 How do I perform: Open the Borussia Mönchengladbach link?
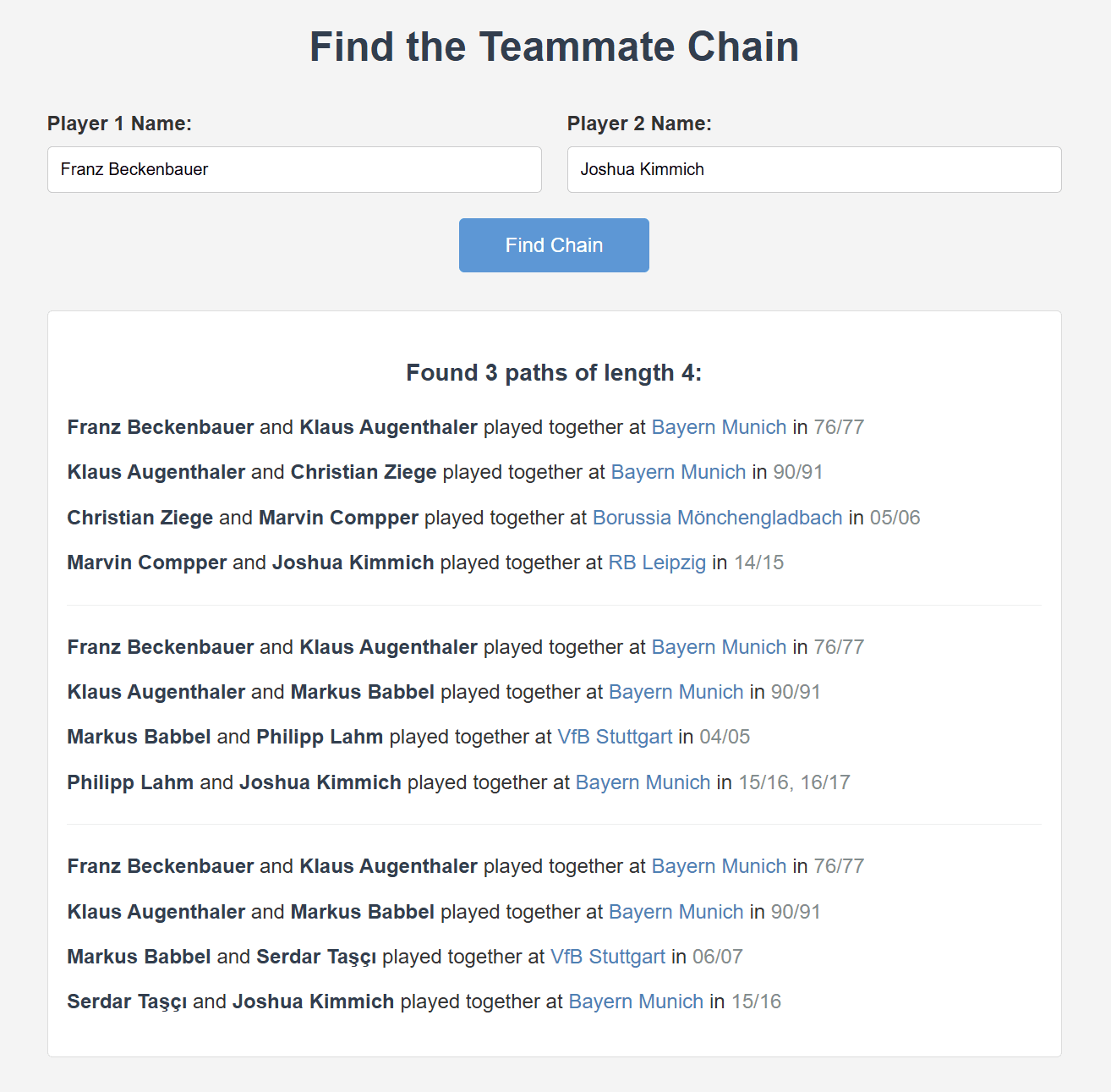716,517
